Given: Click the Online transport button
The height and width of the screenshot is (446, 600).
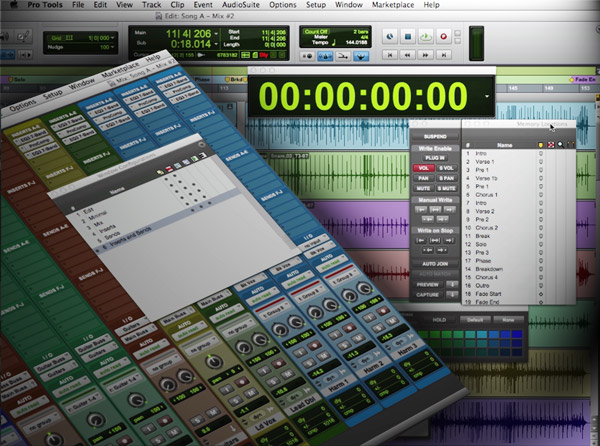Looking at the screenshot, I should [x=390, y=37].
